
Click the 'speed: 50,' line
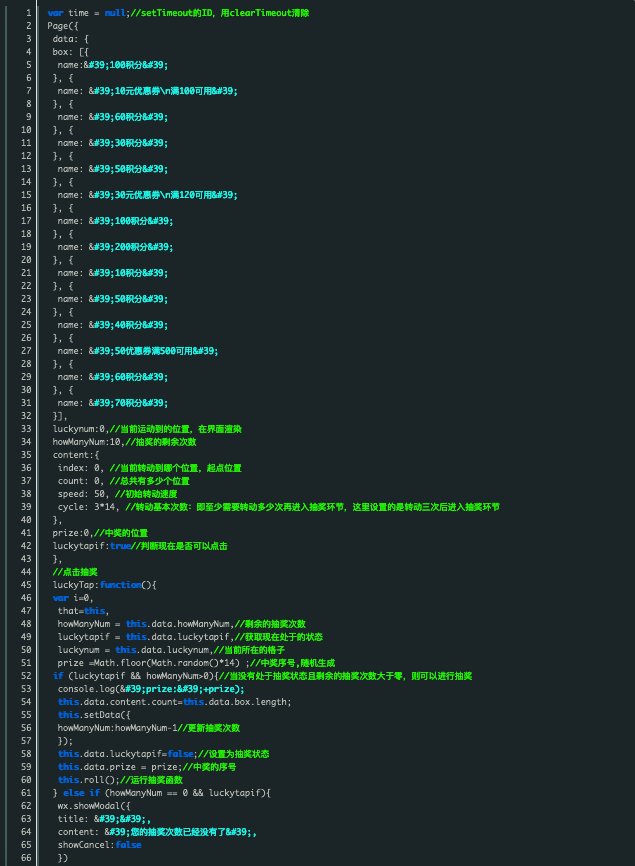pos(118,494)
